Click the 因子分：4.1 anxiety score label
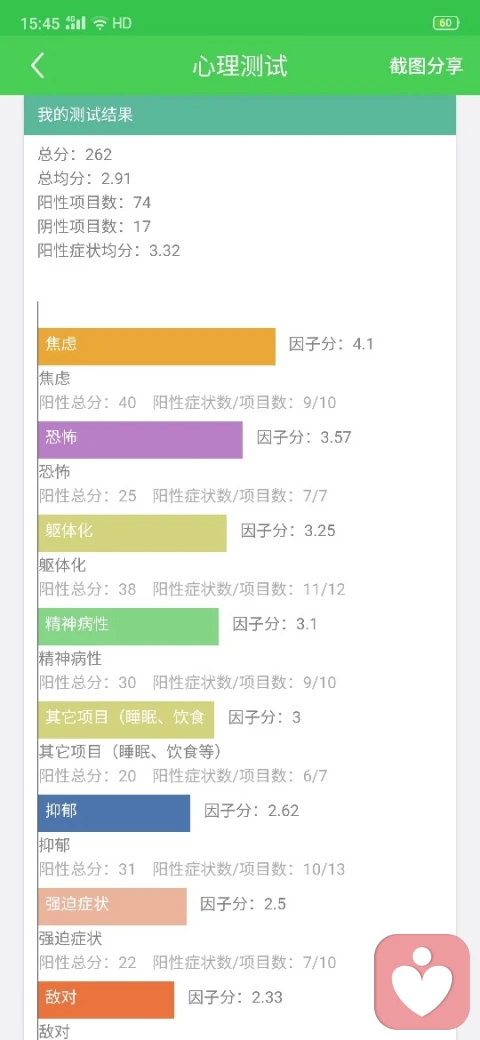The width and height of the screenshot is (480, 1040). 331,344
